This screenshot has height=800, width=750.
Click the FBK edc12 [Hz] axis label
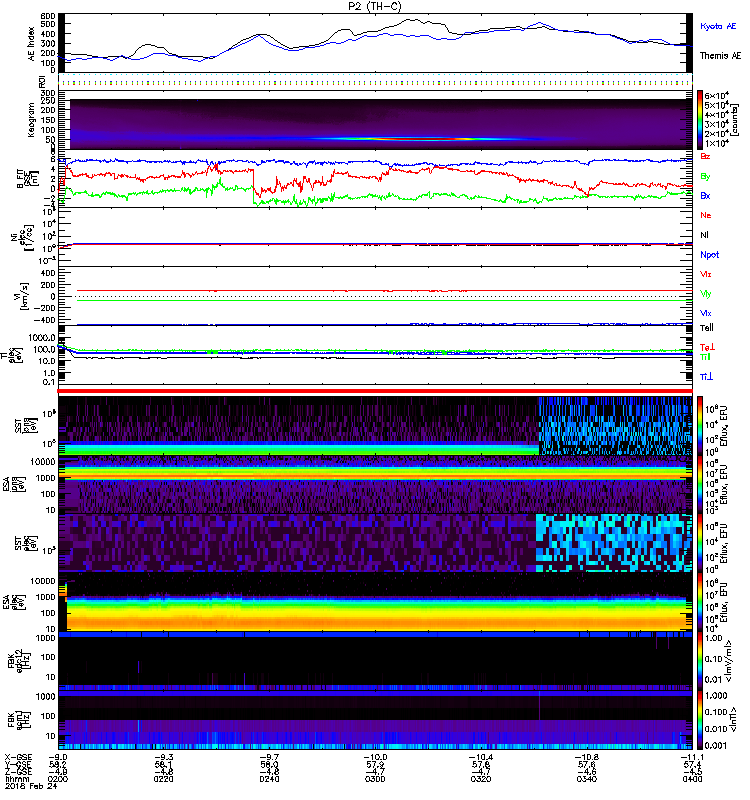click(19, 661)
